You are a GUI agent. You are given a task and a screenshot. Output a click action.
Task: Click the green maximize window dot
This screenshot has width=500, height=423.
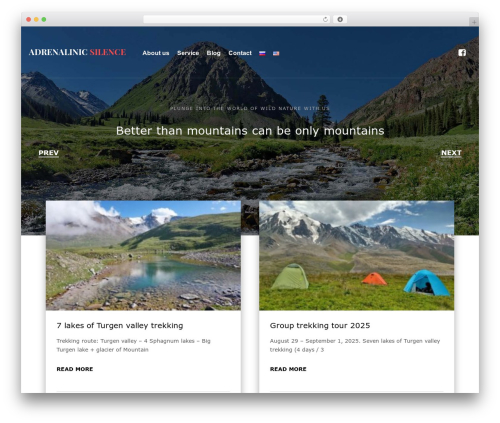coord(44,19)
